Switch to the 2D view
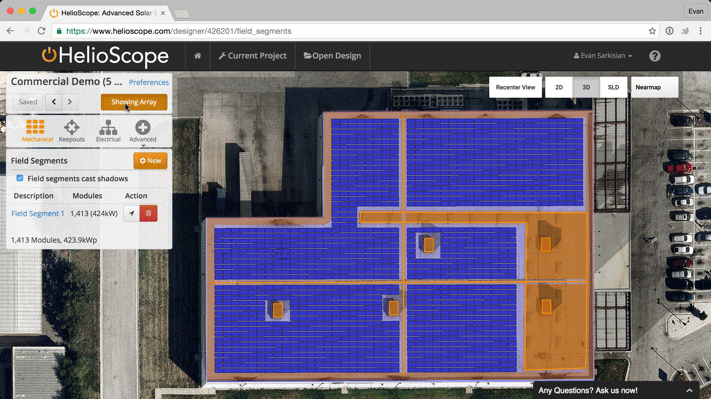 pos(559,87)
